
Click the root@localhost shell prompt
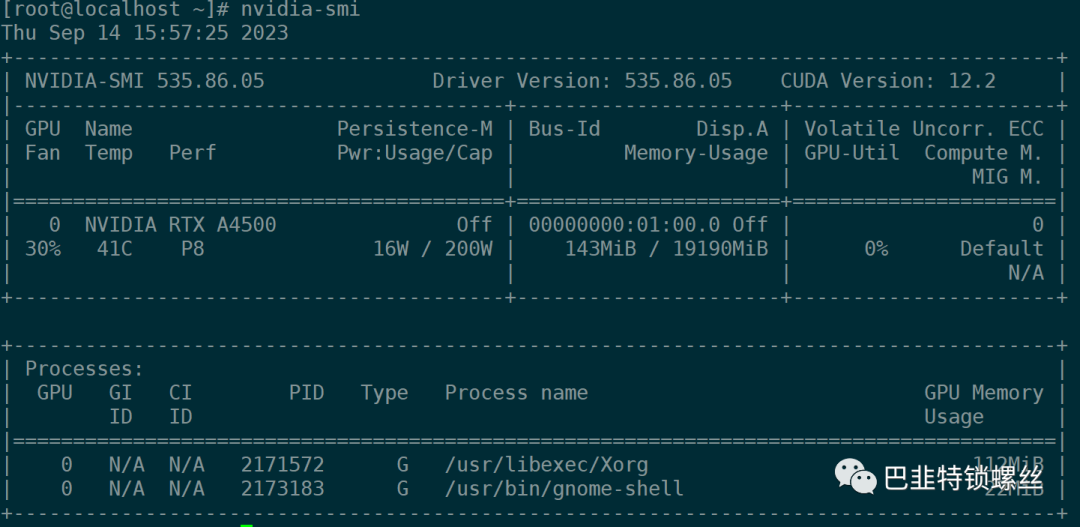[117, 9]
